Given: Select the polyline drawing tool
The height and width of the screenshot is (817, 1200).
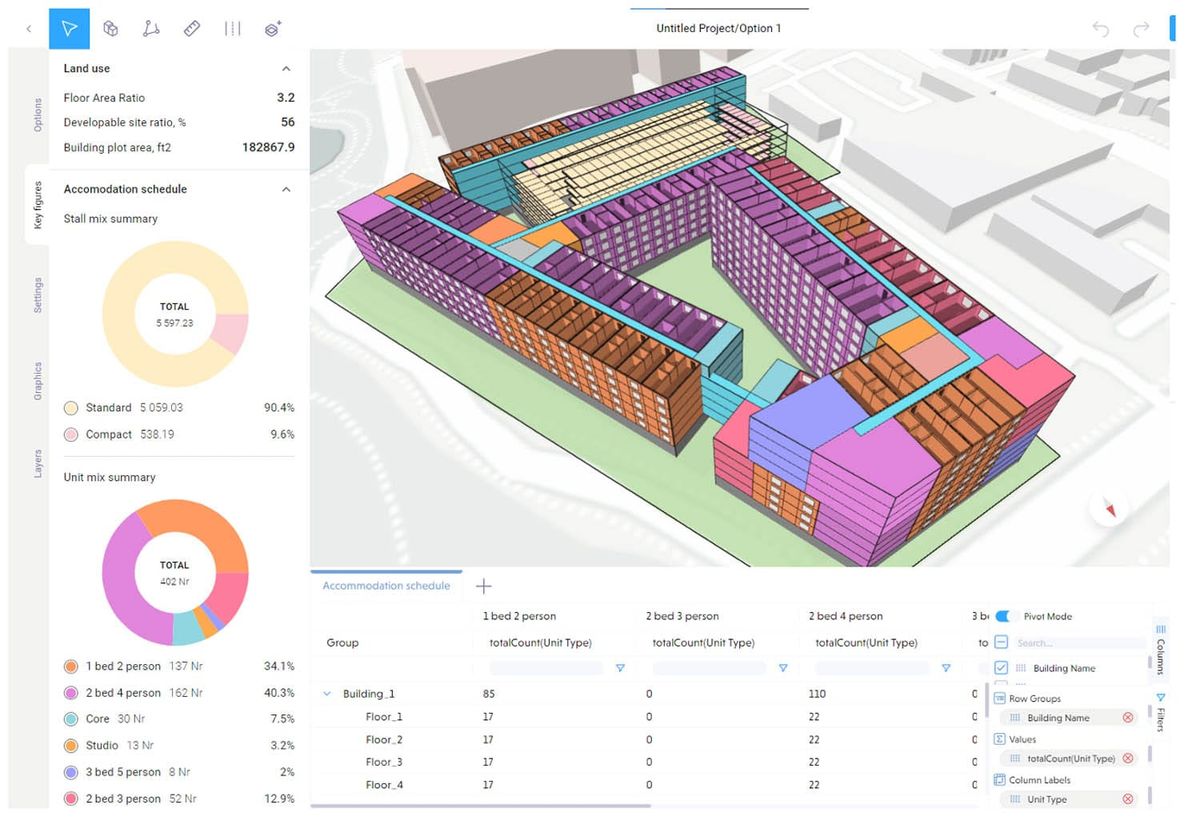Looking at the screenshot, I should (151, 28).
